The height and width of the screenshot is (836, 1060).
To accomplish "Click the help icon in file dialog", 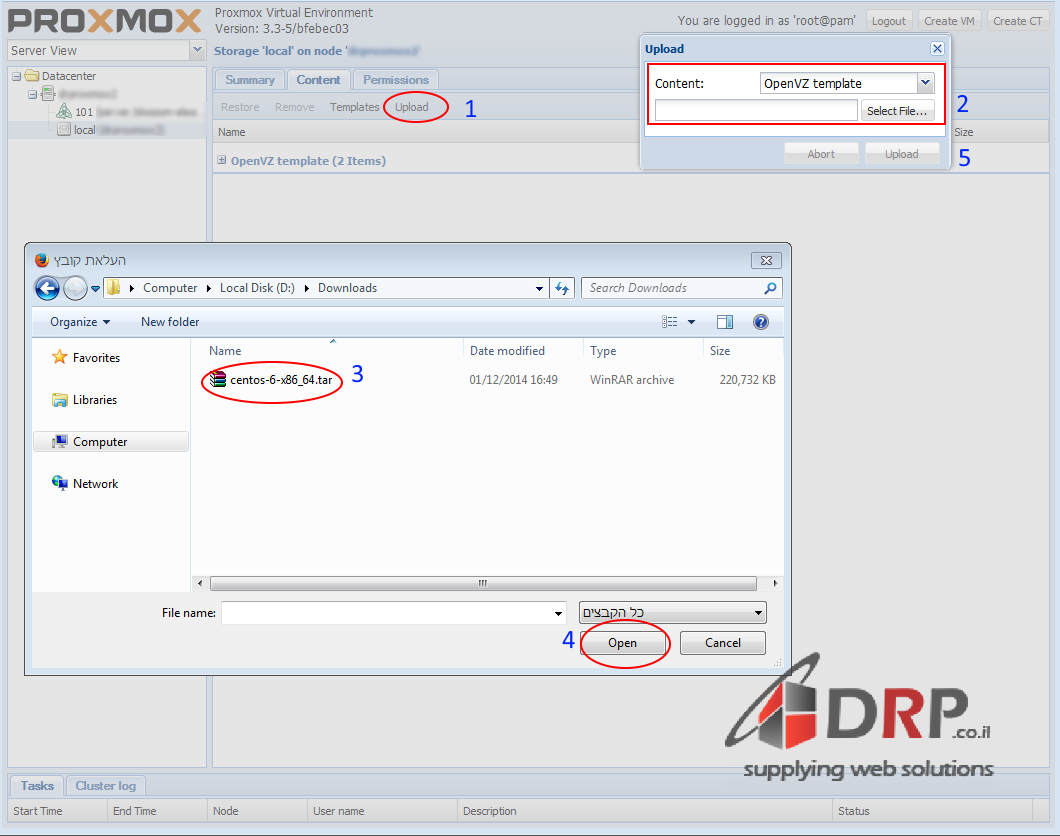I will click(760, 322).
